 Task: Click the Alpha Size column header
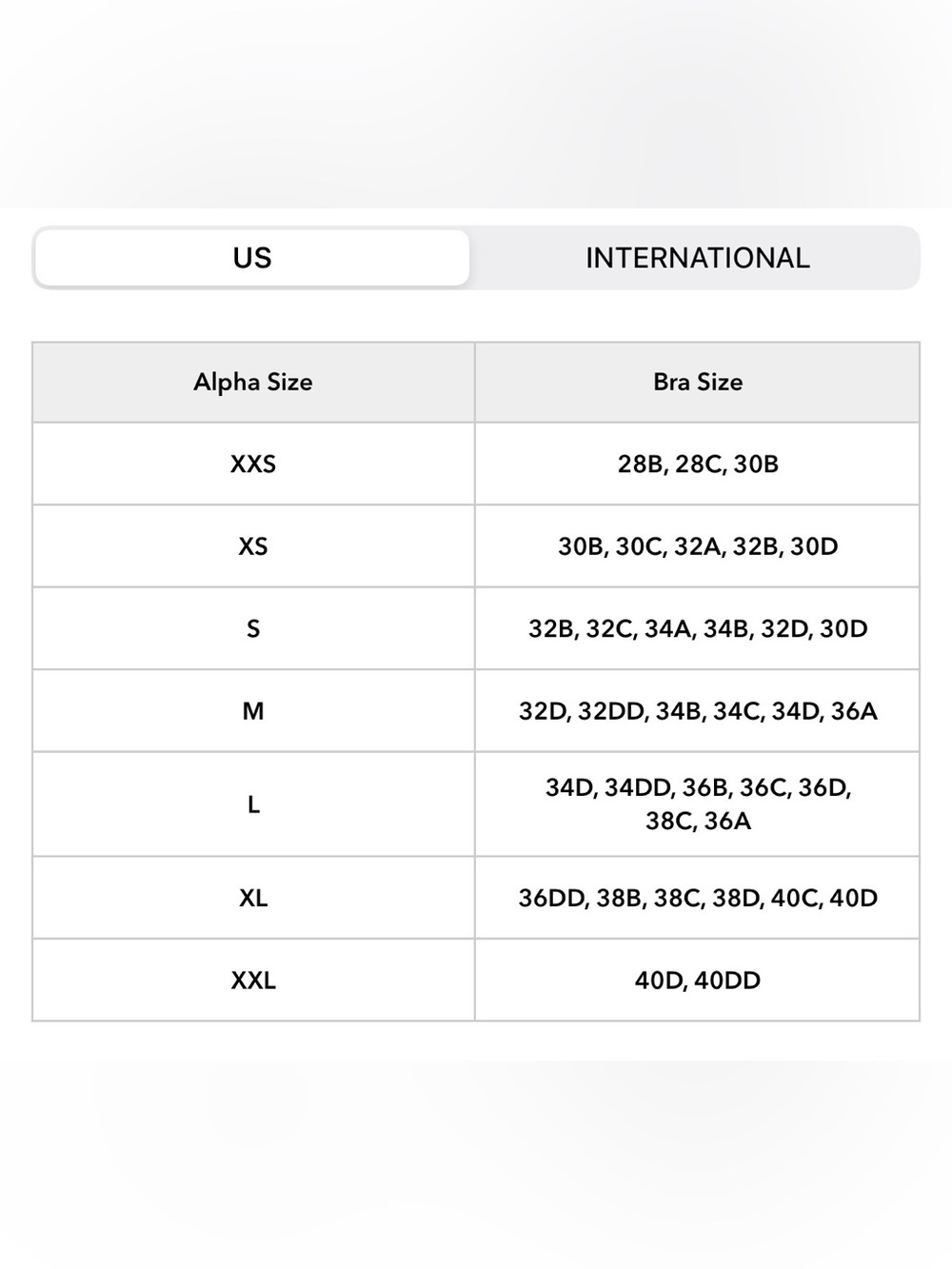[253, 382]
